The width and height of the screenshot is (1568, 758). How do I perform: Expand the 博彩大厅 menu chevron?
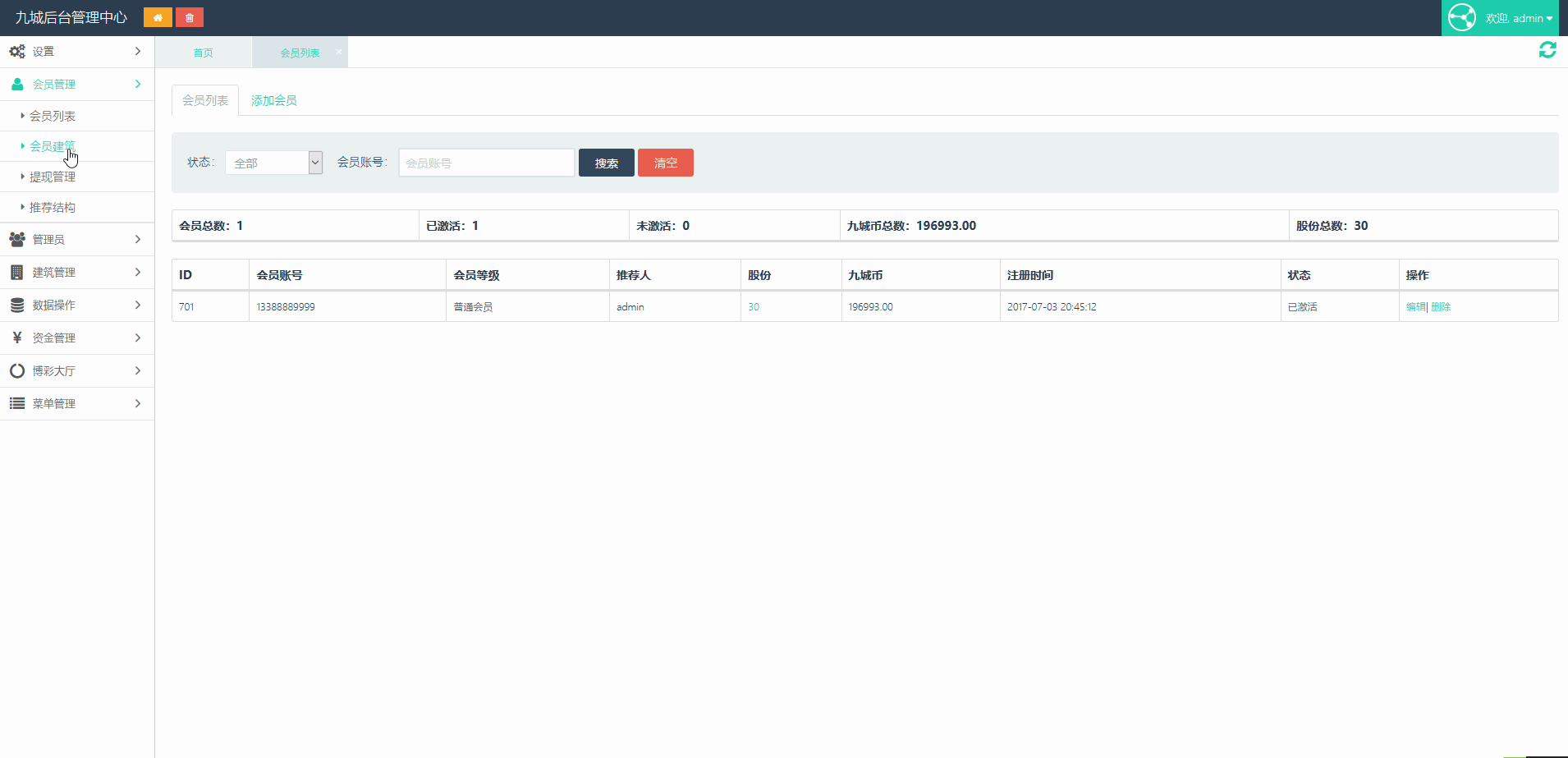138,370
